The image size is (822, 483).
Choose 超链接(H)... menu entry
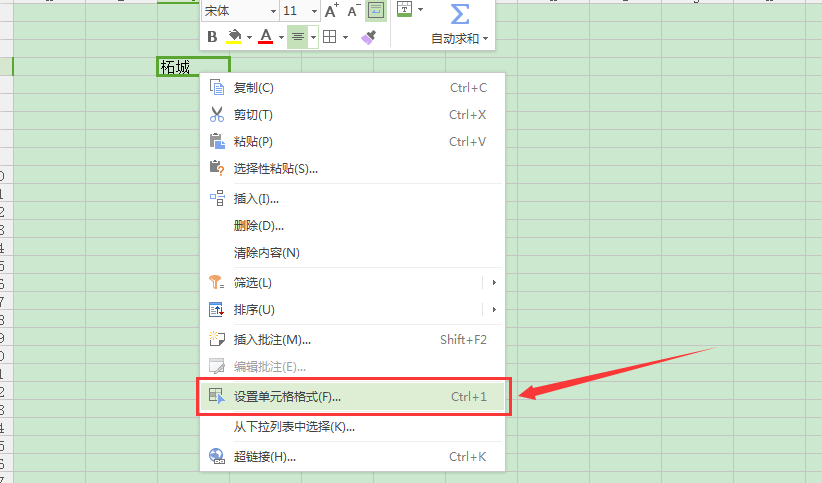352,457
